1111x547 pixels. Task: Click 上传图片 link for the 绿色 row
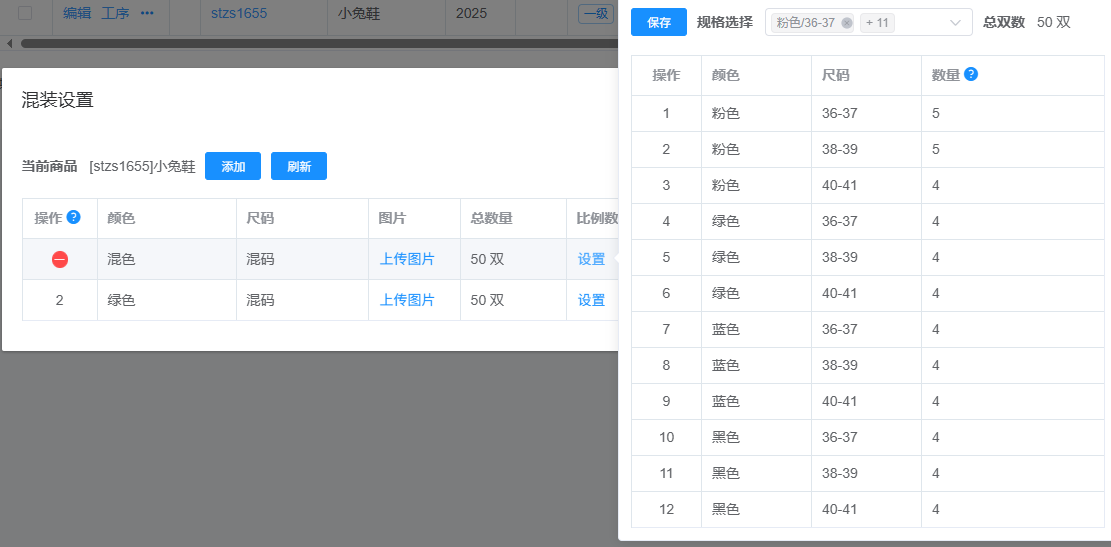tap(407, 300)
